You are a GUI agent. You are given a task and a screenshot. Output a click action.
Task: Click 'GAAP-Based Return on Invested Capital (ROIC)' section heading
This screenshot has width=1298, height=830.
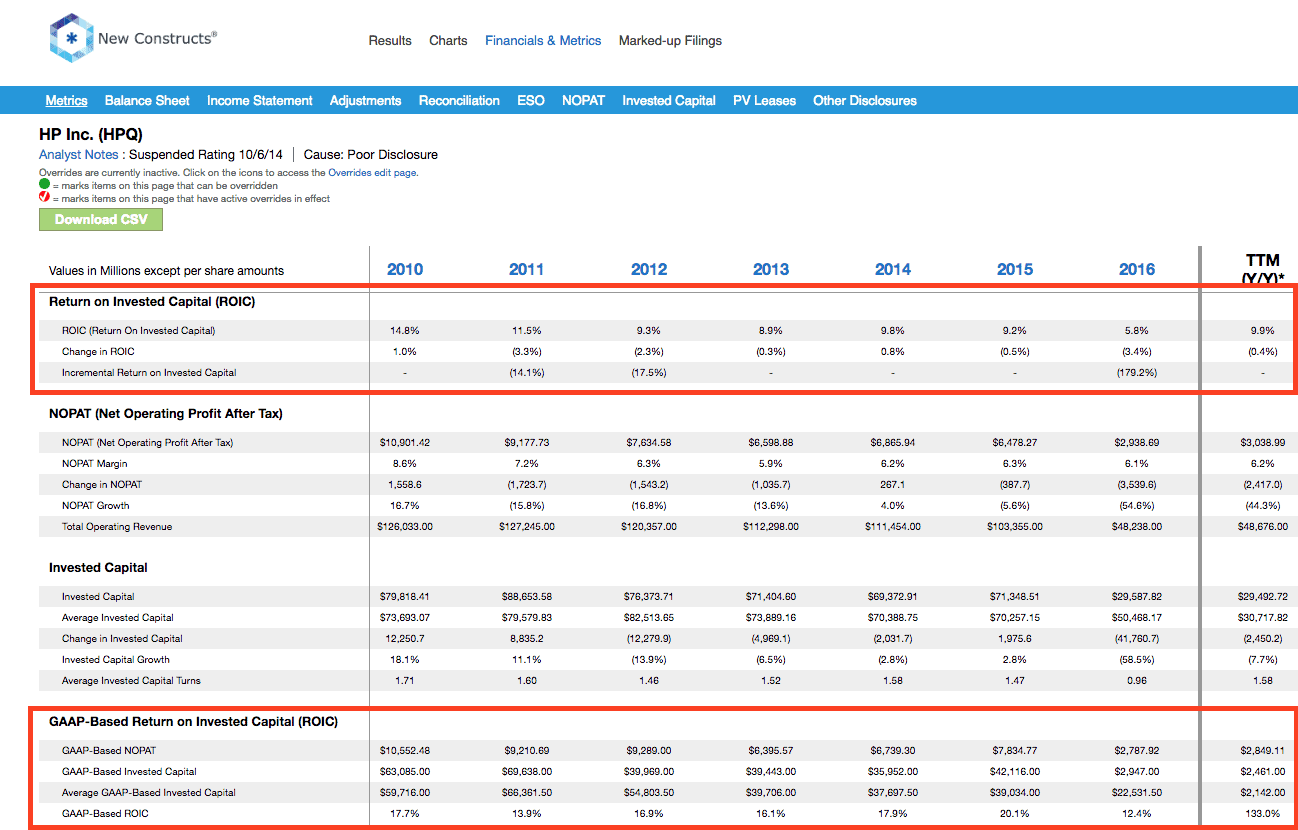193,722
